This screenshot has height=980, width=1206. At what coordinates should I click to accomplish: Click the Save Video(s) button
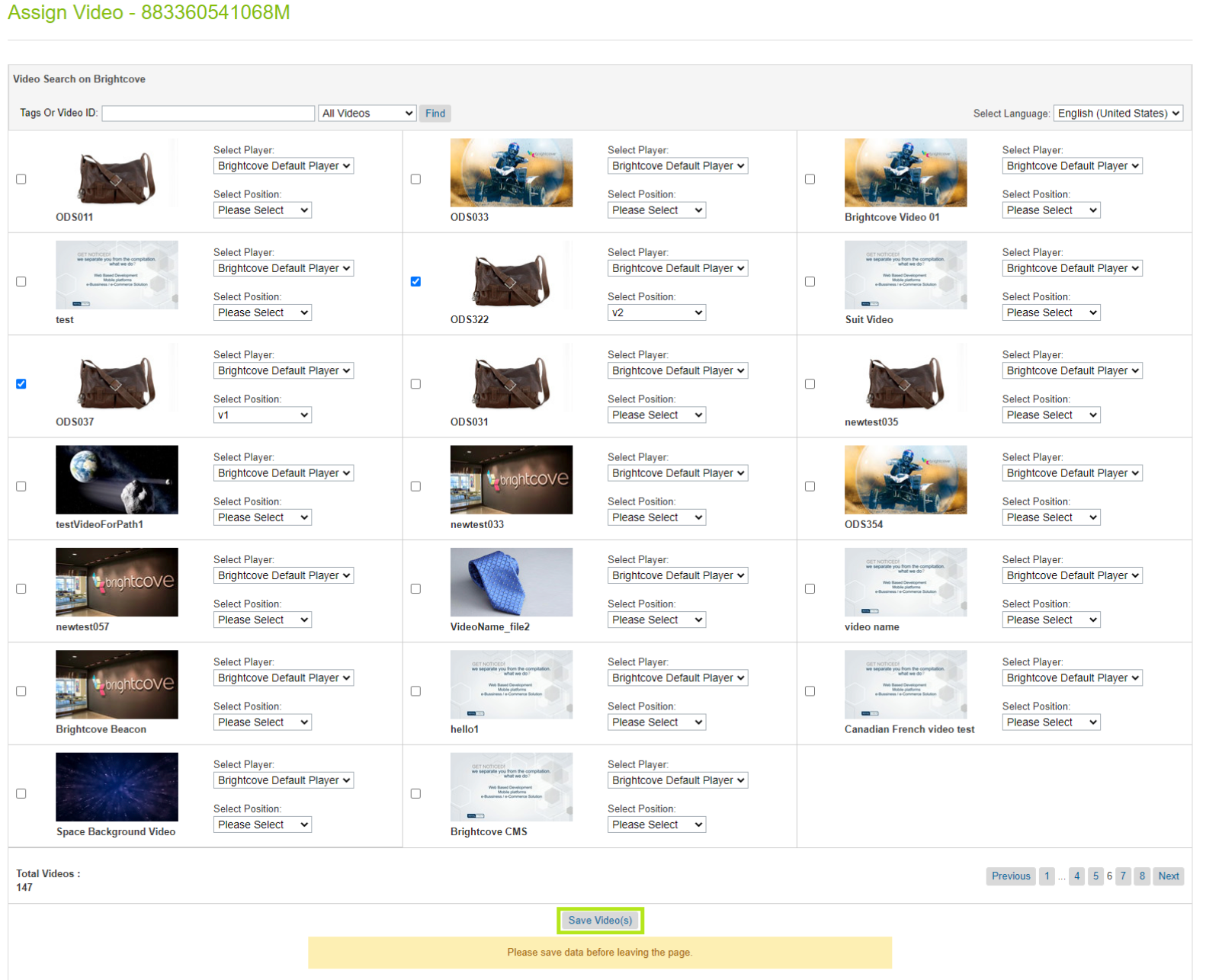tap(600, 921)
